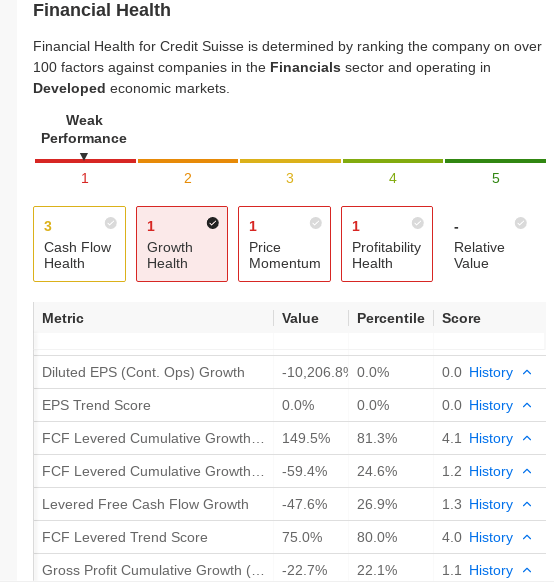The width and height of the screenshot is (554, 583).
Task: Toggle the Cash Flow Health check circle
Action: [111, 223]
